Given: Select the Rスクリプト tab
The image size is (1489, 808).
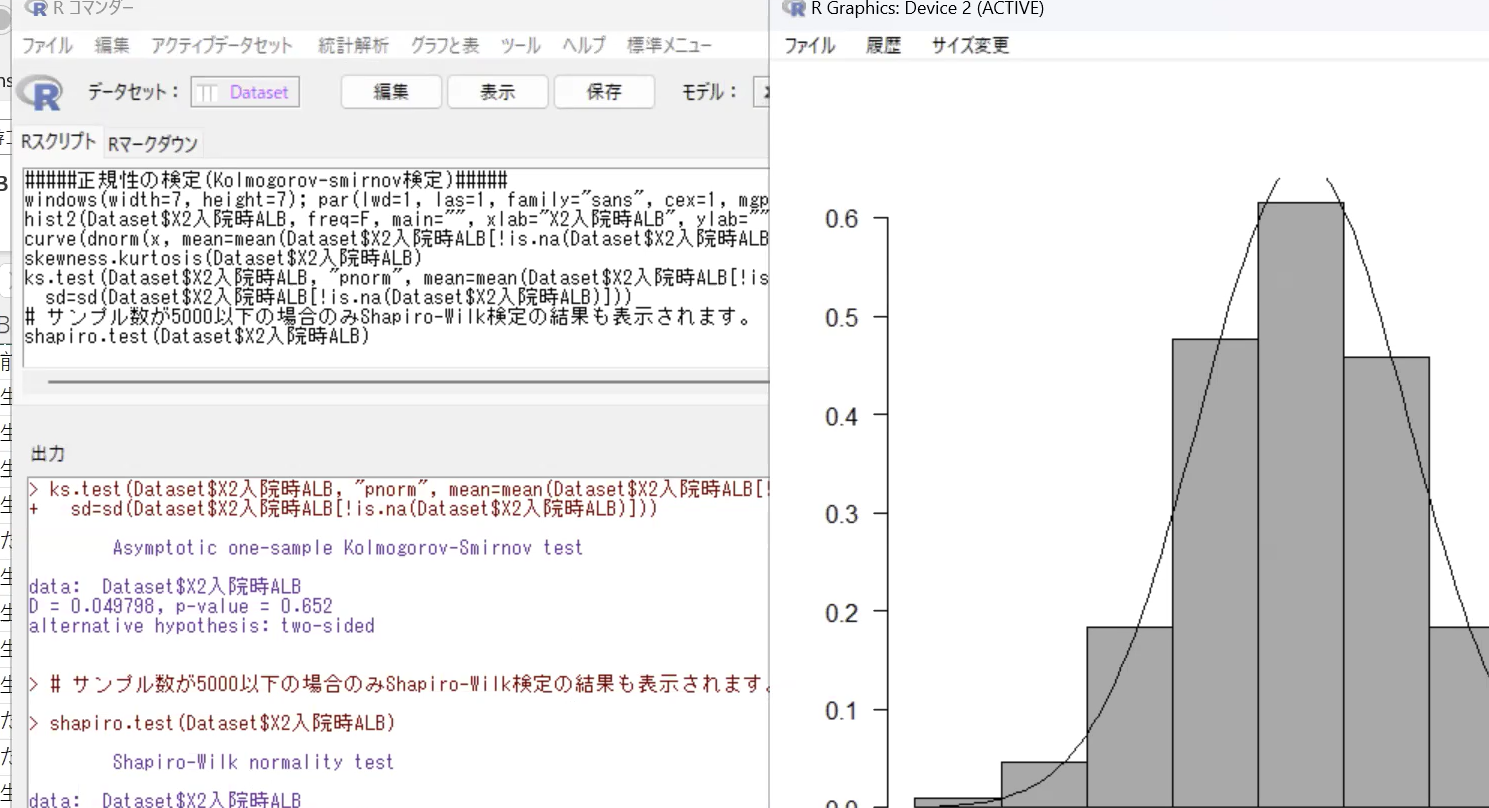Looking at the screenshot, I should (59, 143).
